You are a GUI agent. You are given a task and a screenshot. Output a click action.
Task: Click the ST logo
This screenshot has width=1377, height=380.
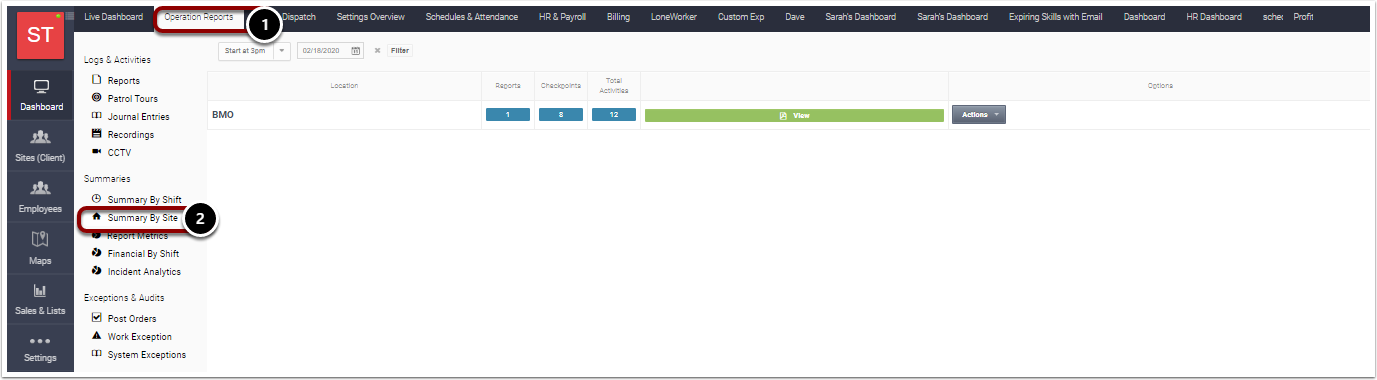click(41, 35)
